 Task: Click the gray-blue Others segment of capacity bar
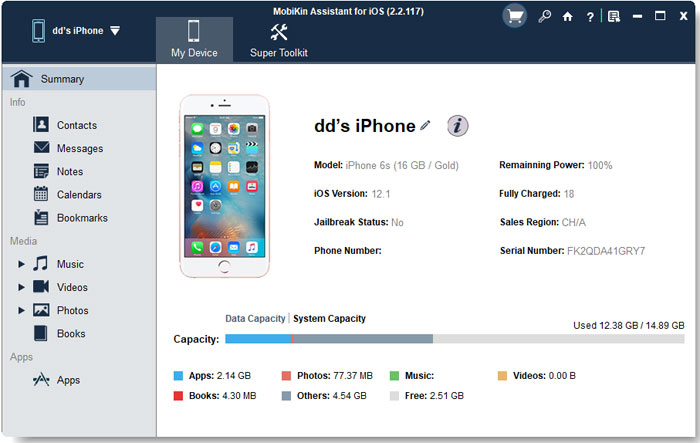(x=362, y=339)
